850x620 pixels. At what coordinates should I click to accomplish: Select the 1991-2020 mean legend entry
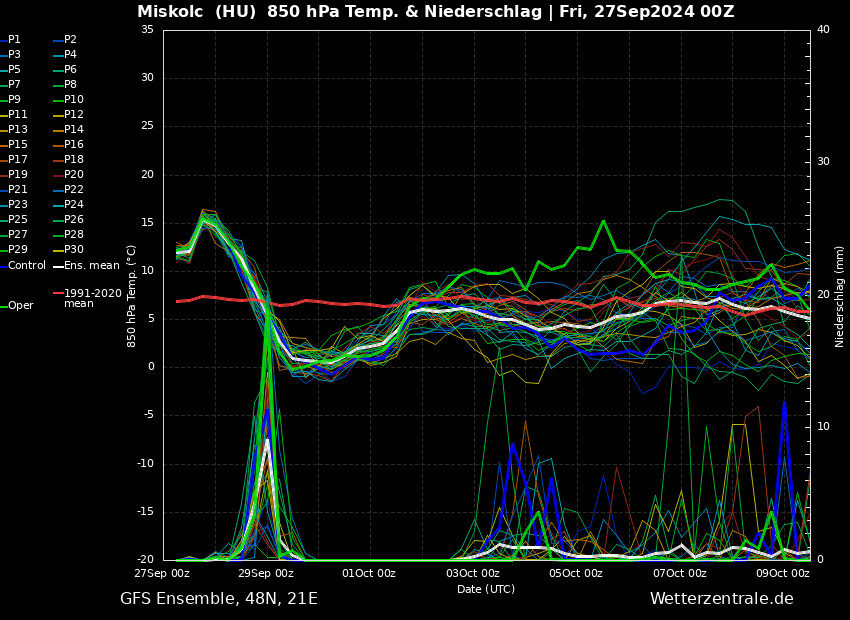click(92, 298)
